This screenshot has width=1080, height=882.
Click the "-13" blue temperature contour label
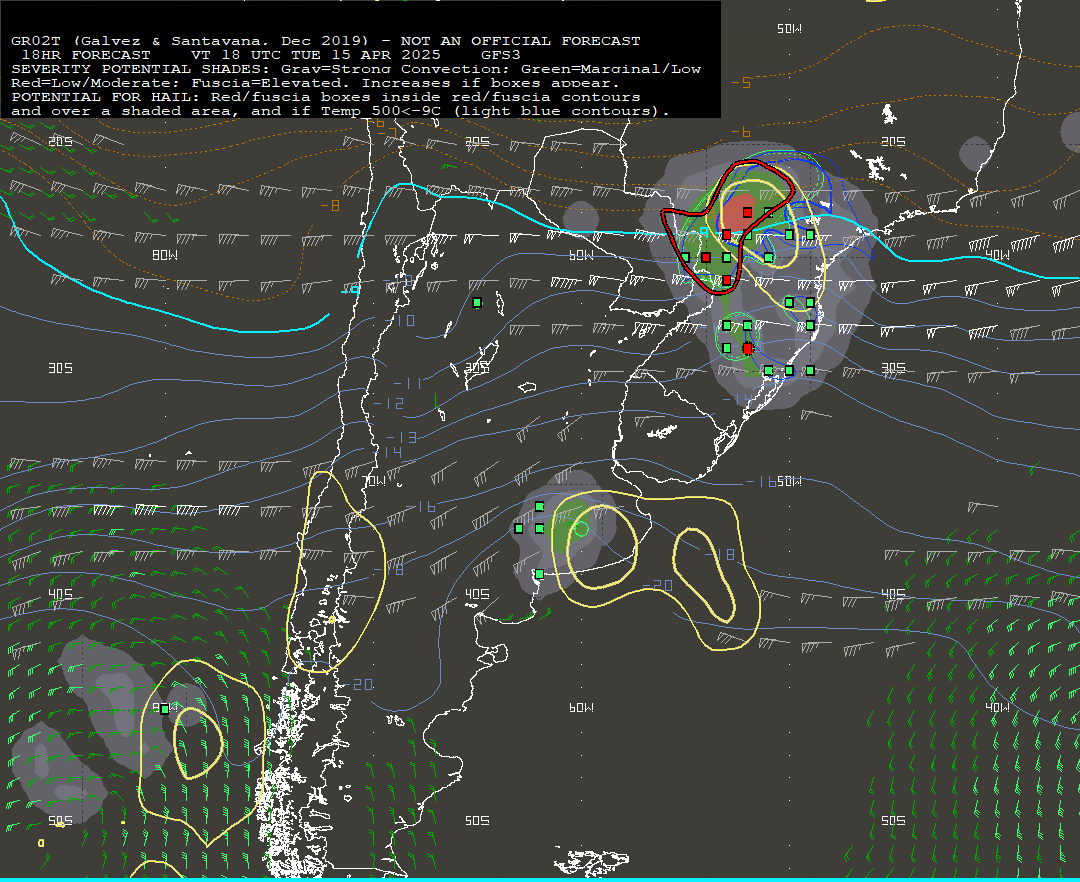click(402, 437)
